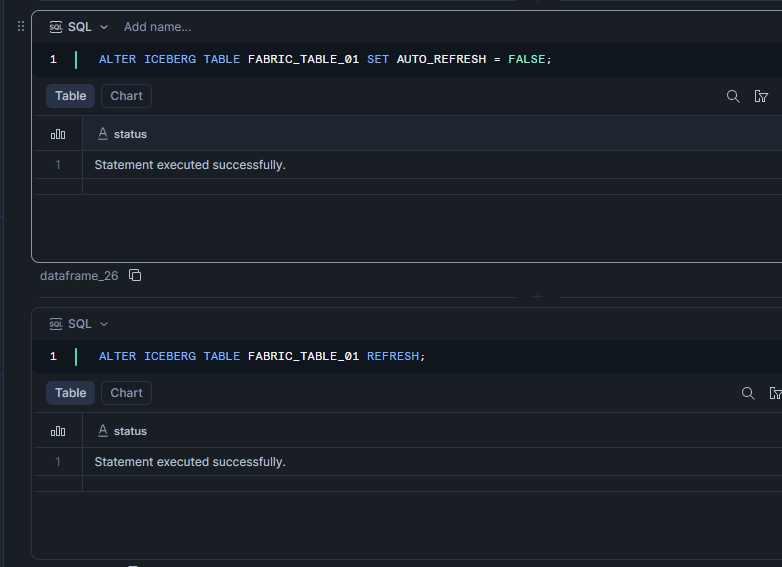This screenshot has width=782, height=567.
Task: Open filter icon in AUTO_REFRESH cell results
Action: point(761,96)
